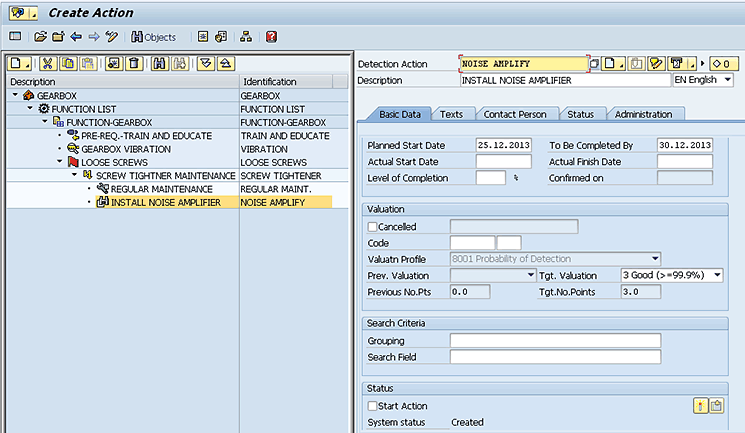Click the small copy icon beside NOISE AMPLIFY field
The image size is (745, 433).
[x=594, y=63]
